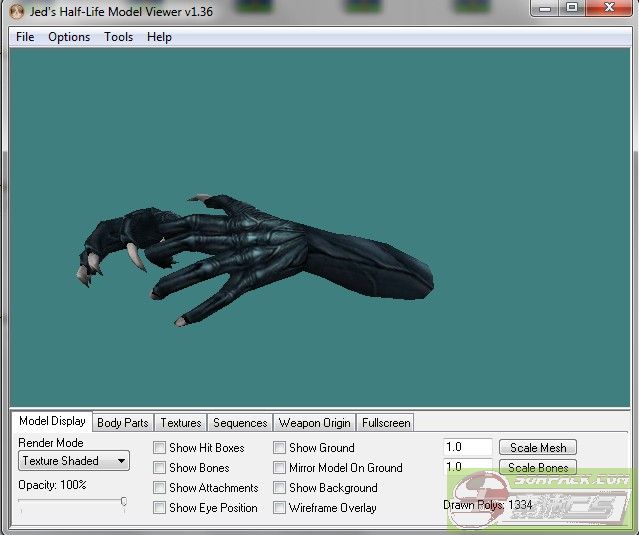Enable Show Hit Boxes checkbox
This screenshot has width=639, height=535.
[x=160, y=448]
